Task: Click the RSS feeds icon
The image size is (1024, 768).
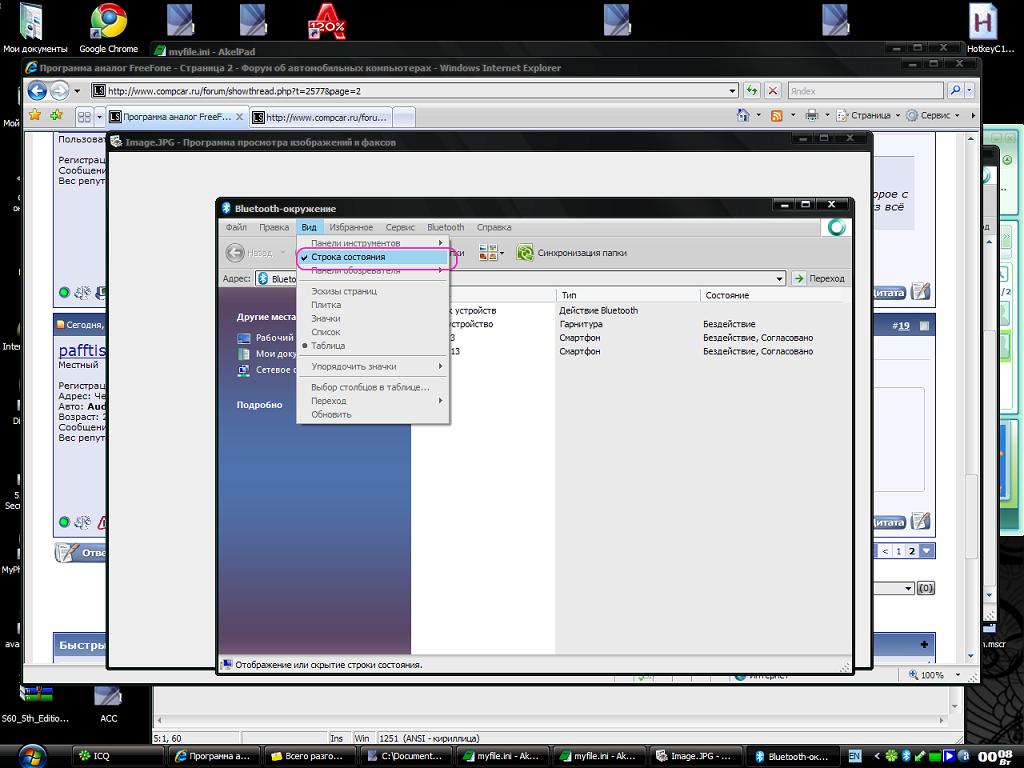Action: 777,116
